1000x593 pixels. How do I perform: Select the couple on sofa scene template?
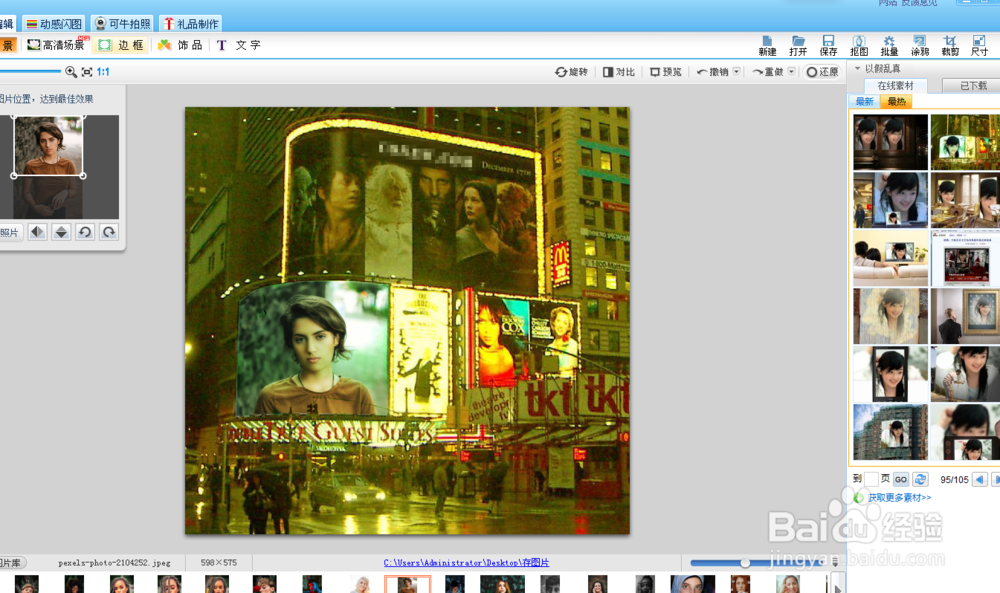[890, 258]
